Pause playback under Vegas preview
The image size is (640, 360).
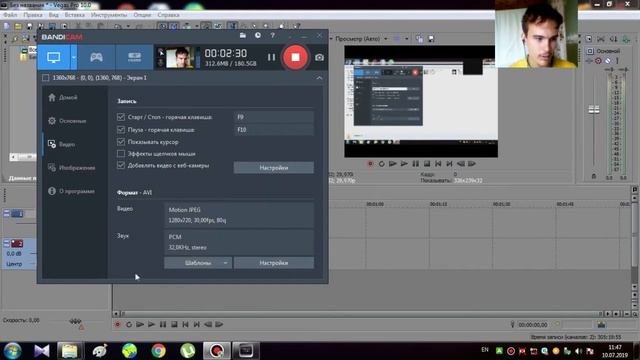coord(416,164)
